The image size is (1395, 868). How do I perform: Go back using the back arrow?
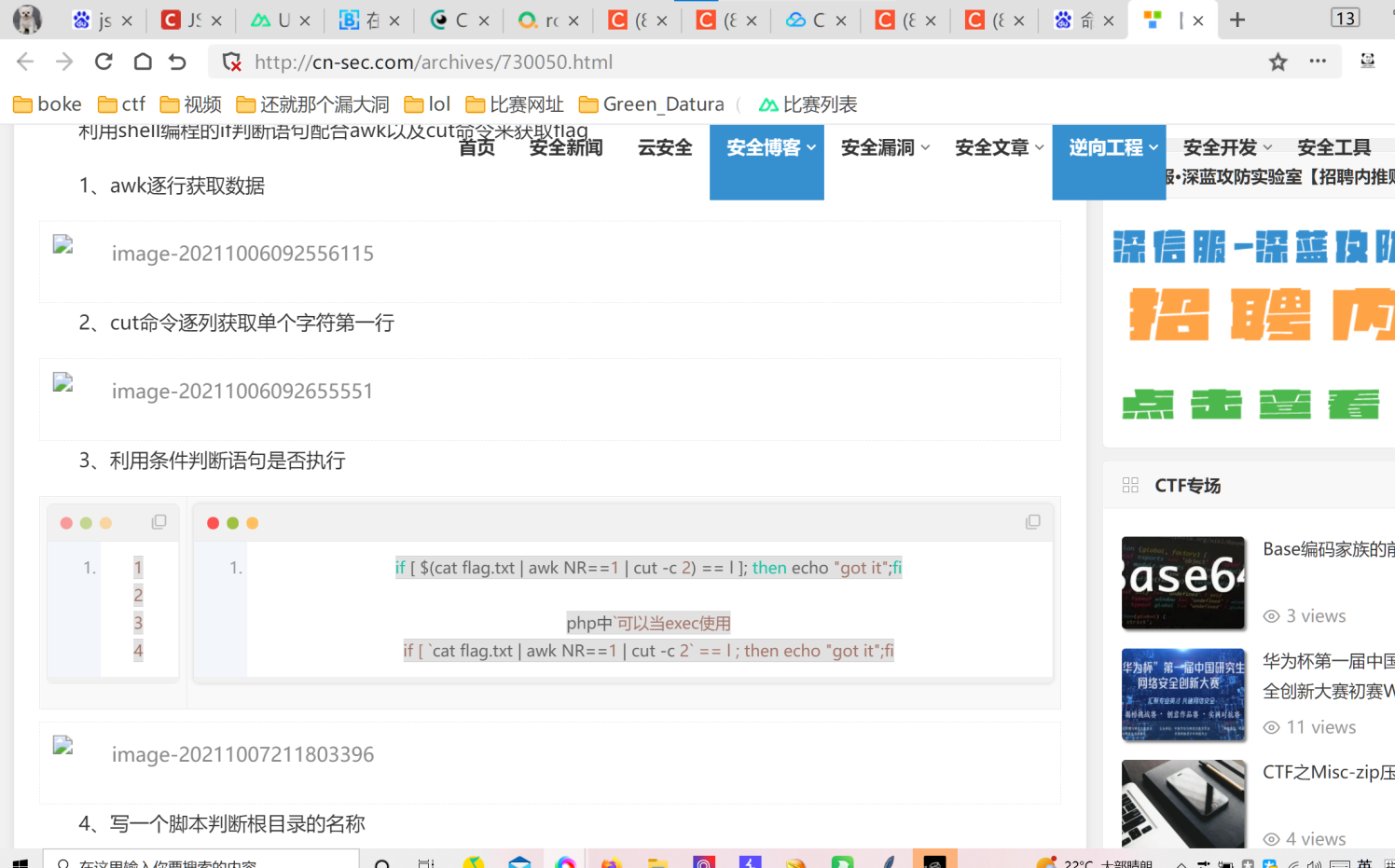point(23,62)
